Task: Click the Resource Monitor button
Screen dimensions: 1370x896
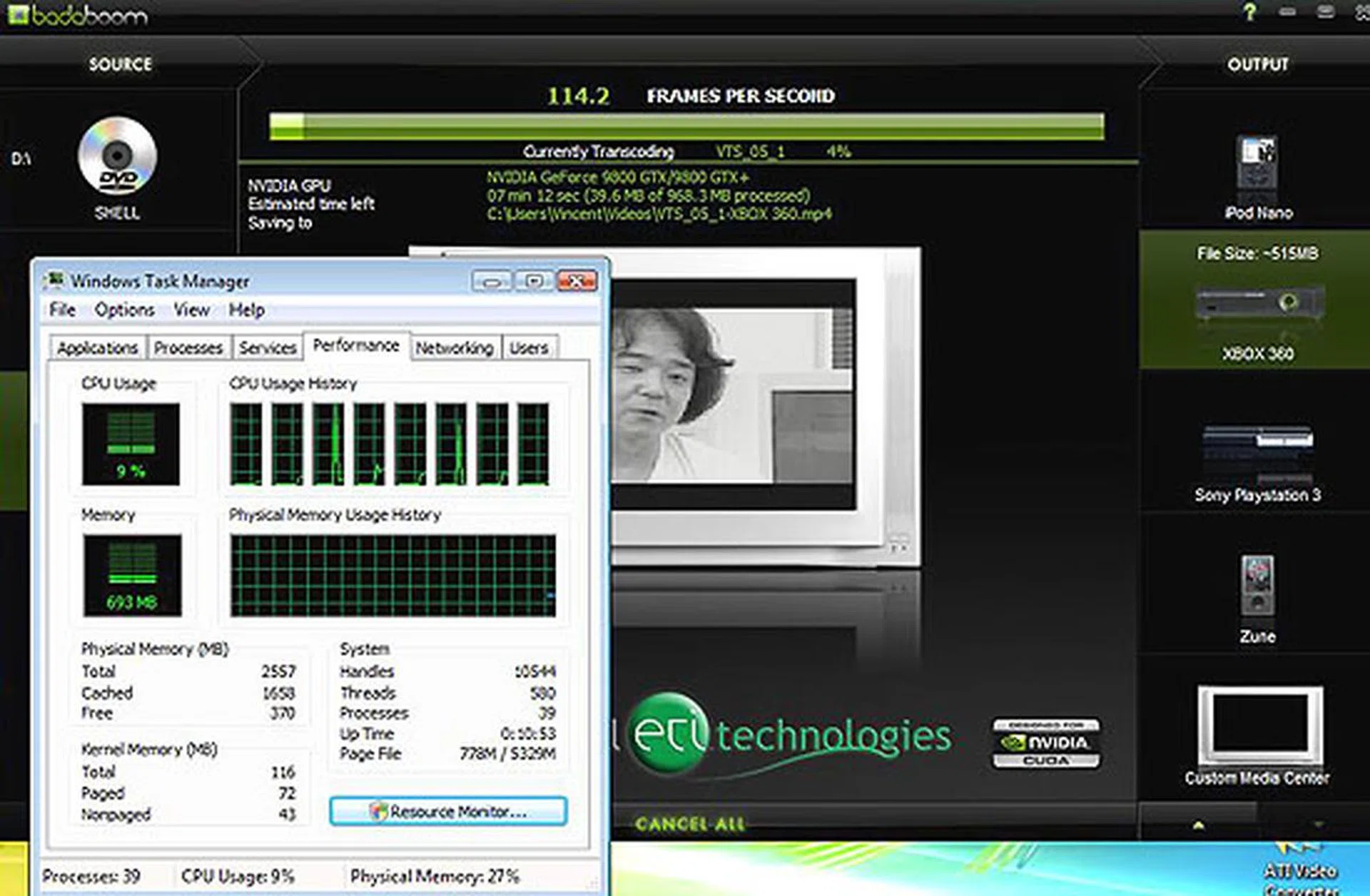Action: tap(448, 811)
